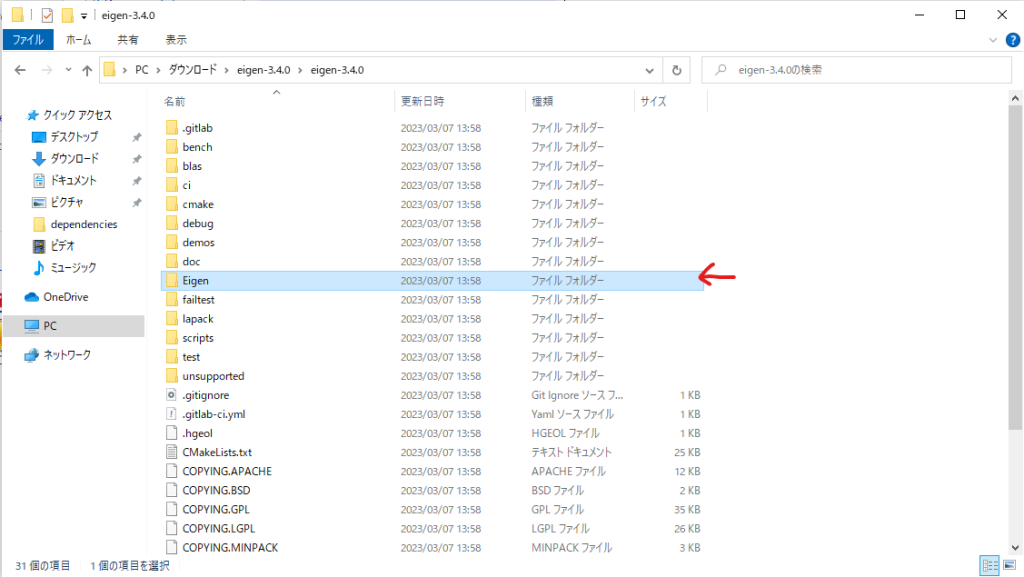The width and height of the screenshot is (1024, 577).
Task: Click first eigen-3.4.0 breadcrumb segment
Action: point(263,70)
